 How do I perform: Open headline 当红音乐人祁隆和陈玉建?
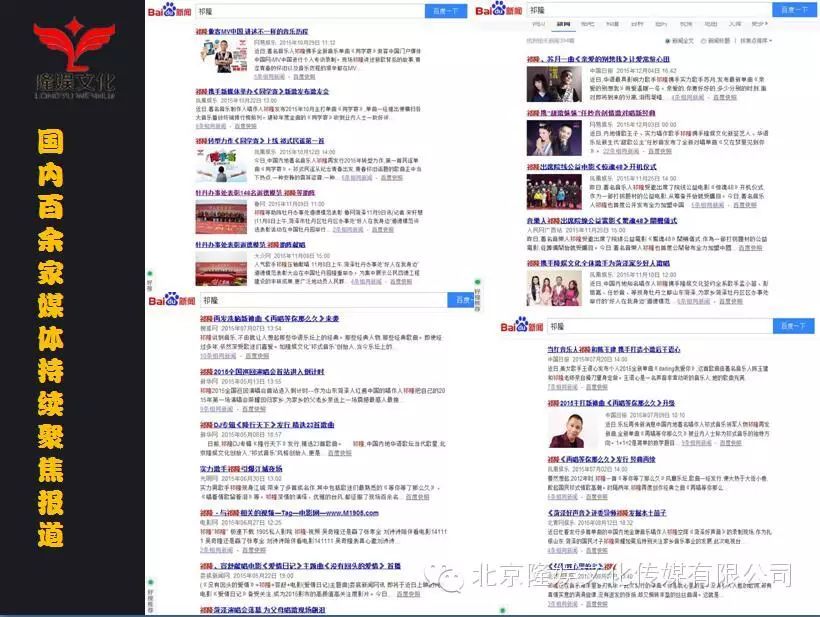[x=614, y=349]
